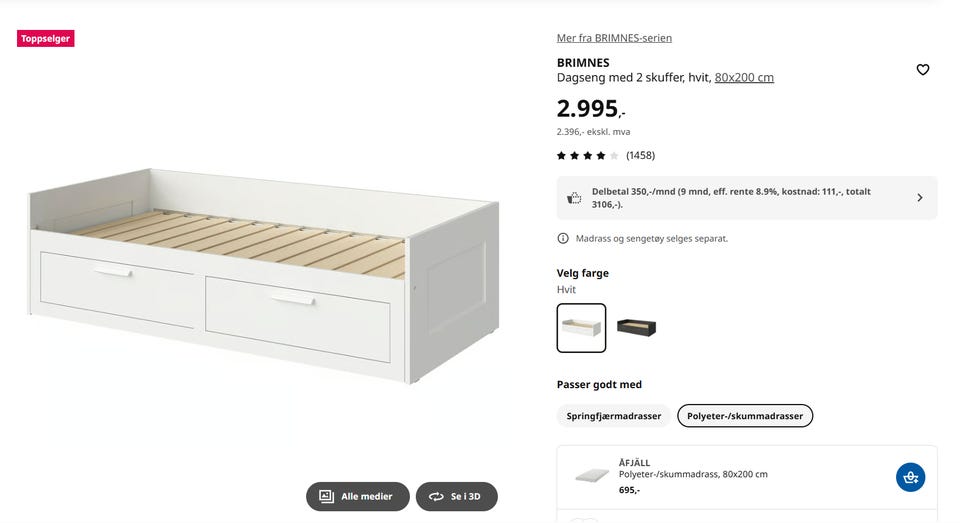Click the 3D rotate icon in Se i 3D
This screenshot has width=960, height=523.
(436, 497)
